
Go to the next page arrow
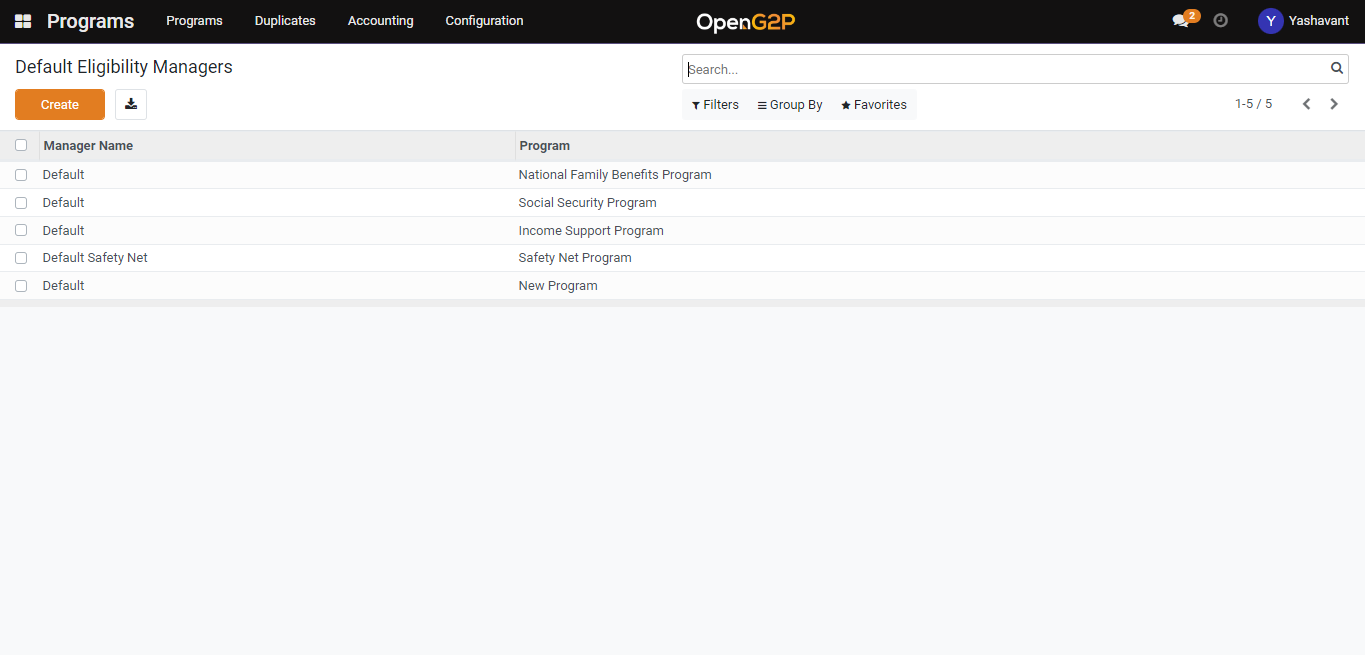1334,104
